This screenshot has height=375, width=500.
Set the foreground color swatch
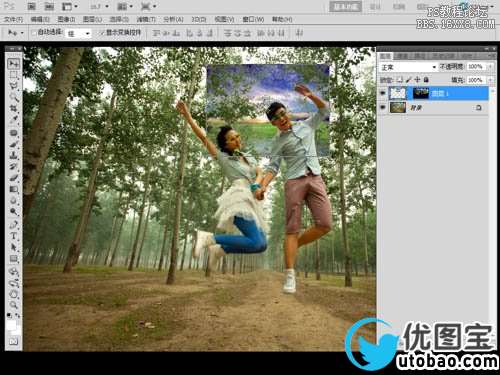pyautogui.click(x=11, y=325)
